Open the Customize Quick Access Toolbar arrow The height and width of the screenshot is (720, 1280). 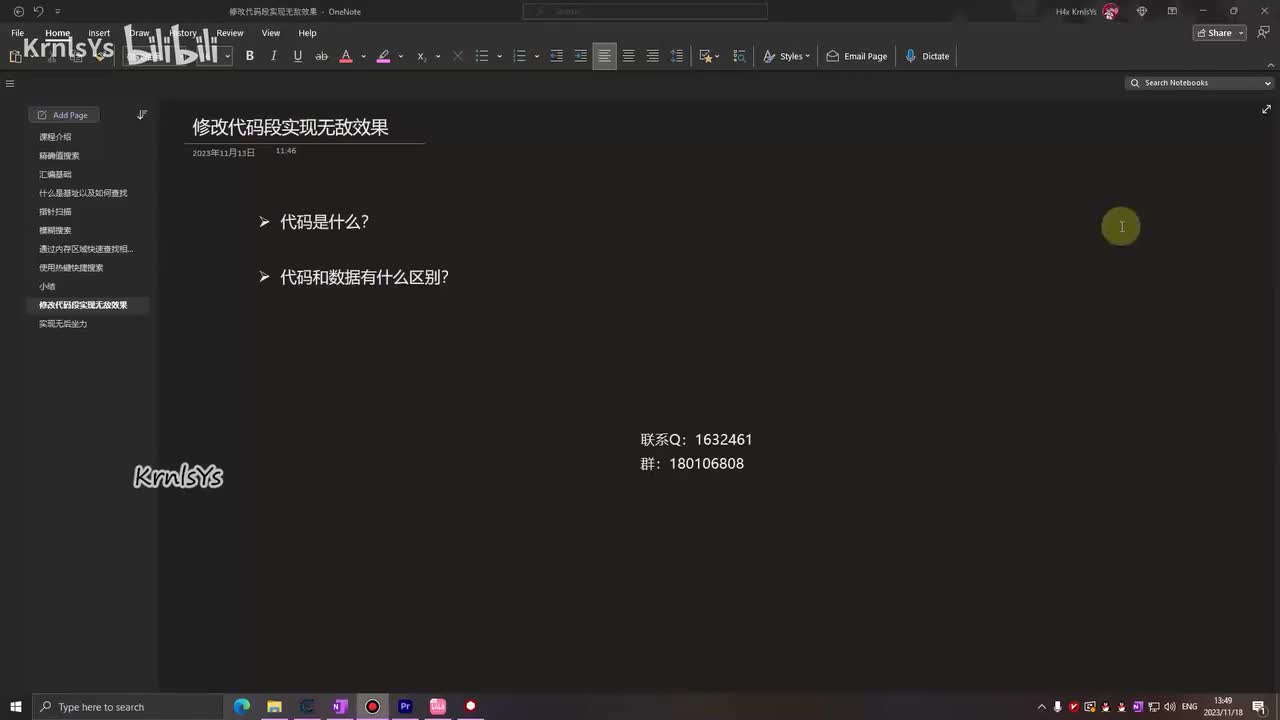[x=57, y=11]
